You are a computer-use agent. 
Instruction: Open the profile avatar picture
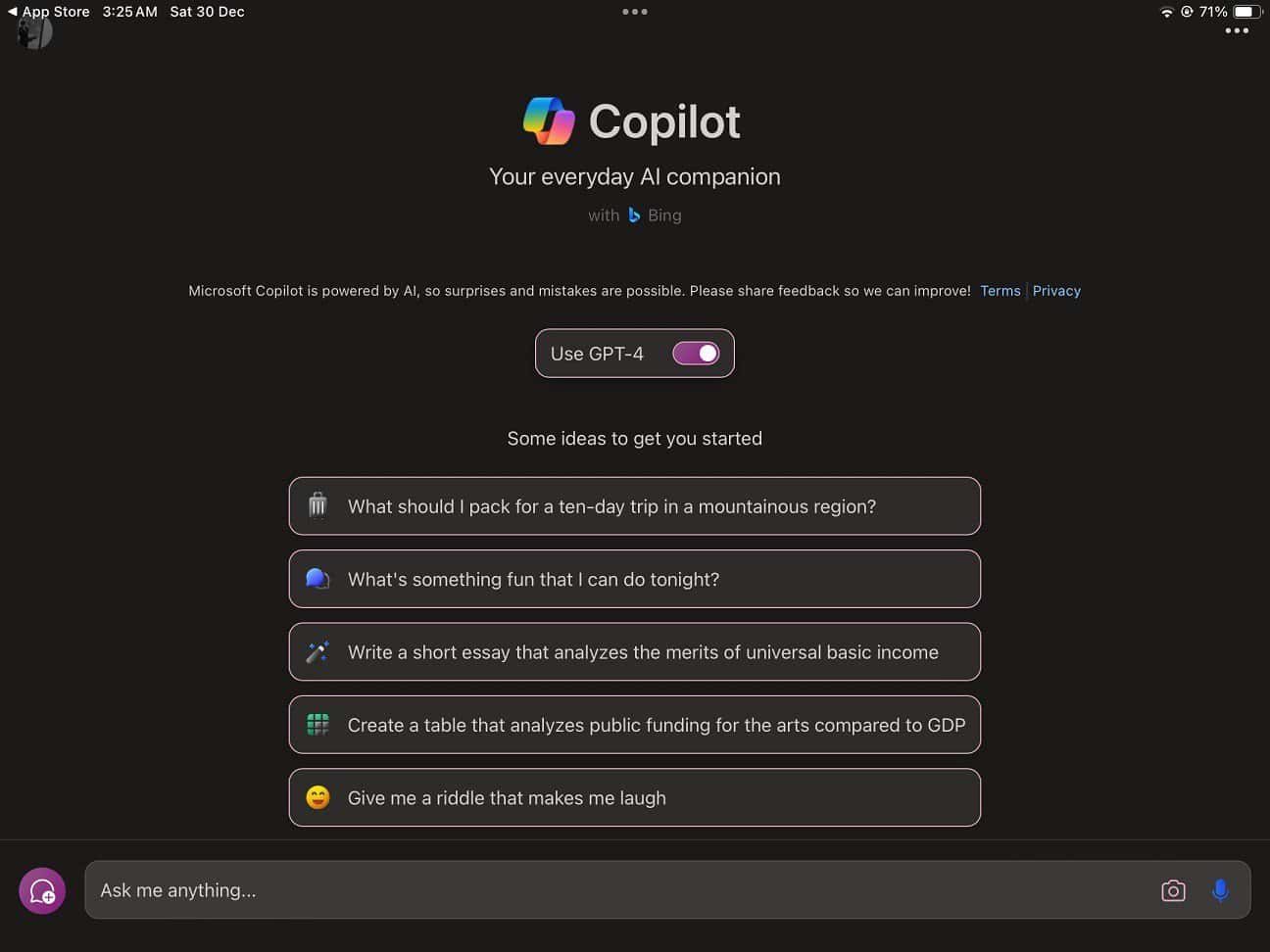point(34,33)
